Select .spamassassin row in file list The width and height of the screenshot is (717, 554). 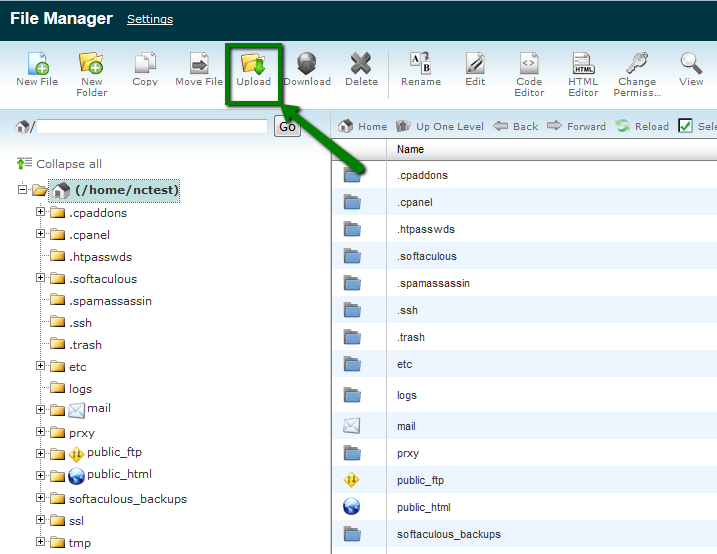click(x=524, y=283)
